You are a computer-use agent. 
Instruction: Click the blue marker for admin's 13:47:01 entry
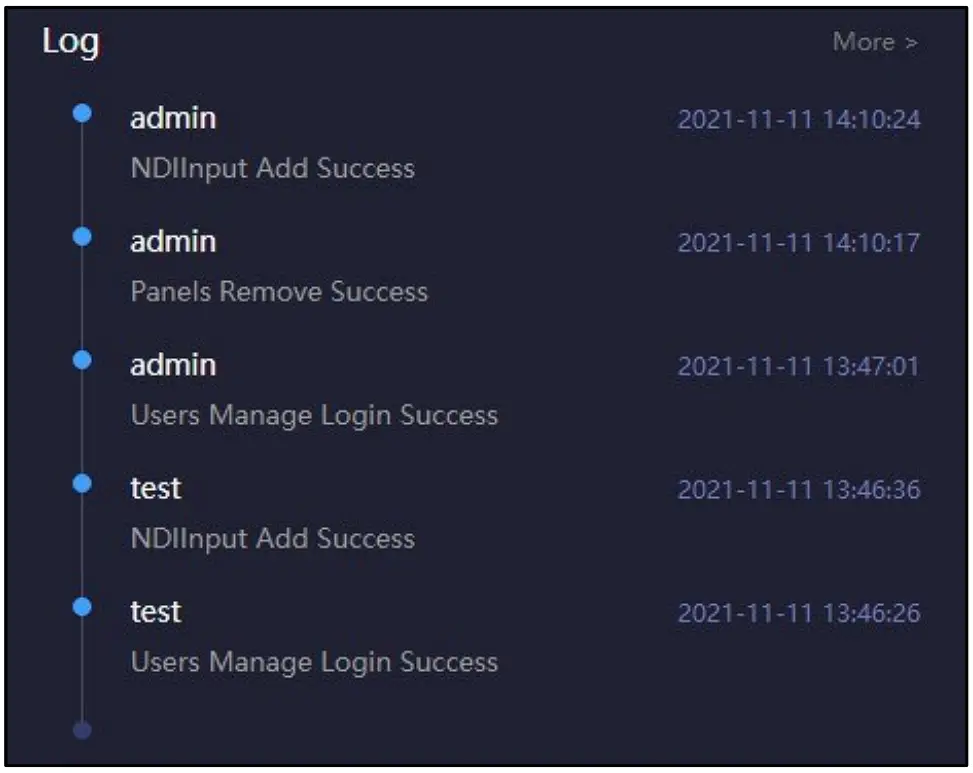point(83,359)
